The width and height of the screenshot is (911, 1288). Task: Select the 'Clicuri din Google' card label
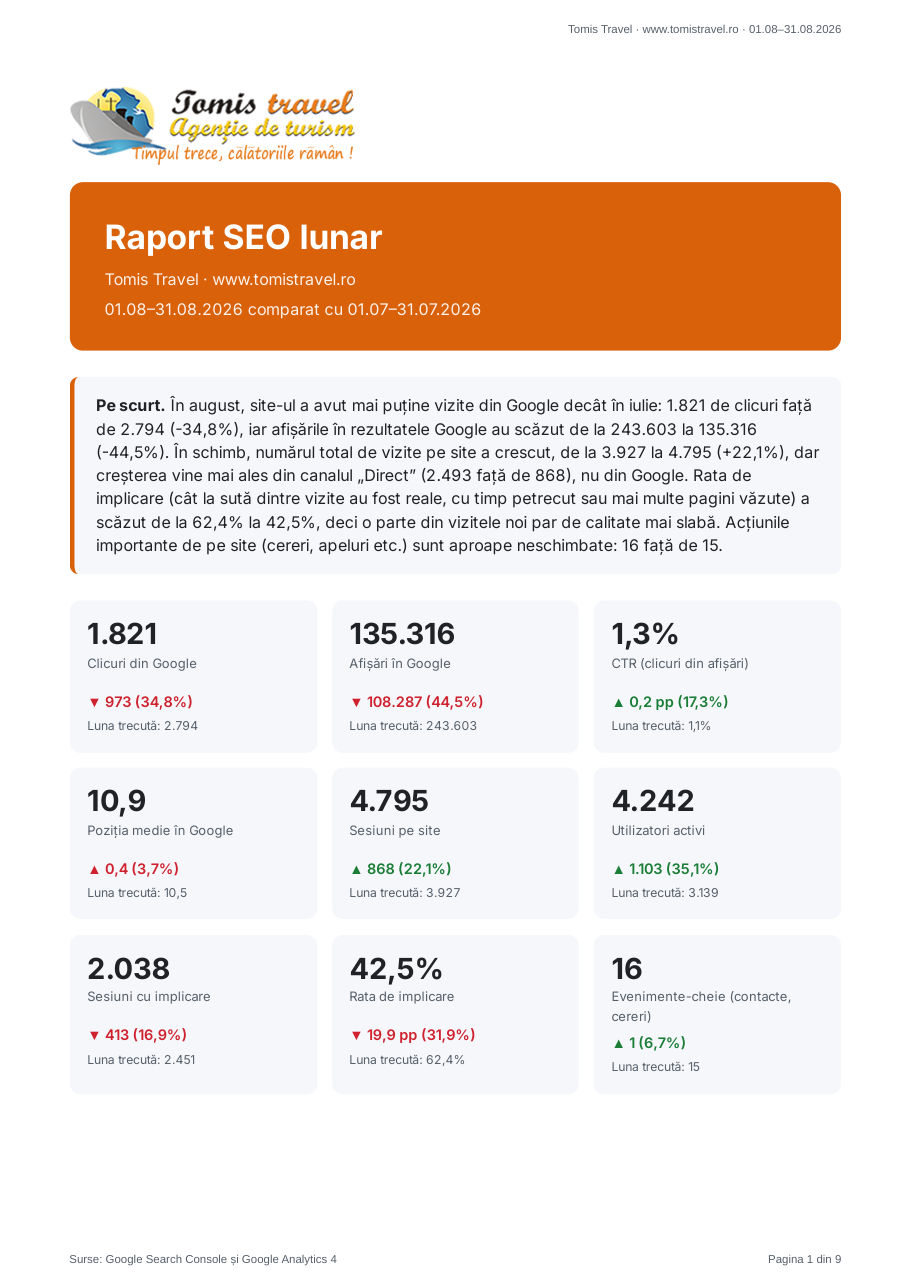tap(142, 663)
